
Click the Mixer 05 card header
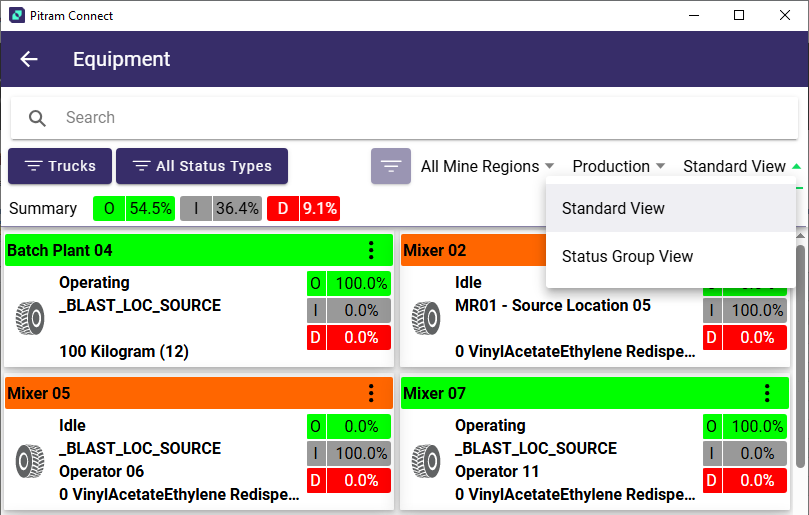click(x=199, y=393)
